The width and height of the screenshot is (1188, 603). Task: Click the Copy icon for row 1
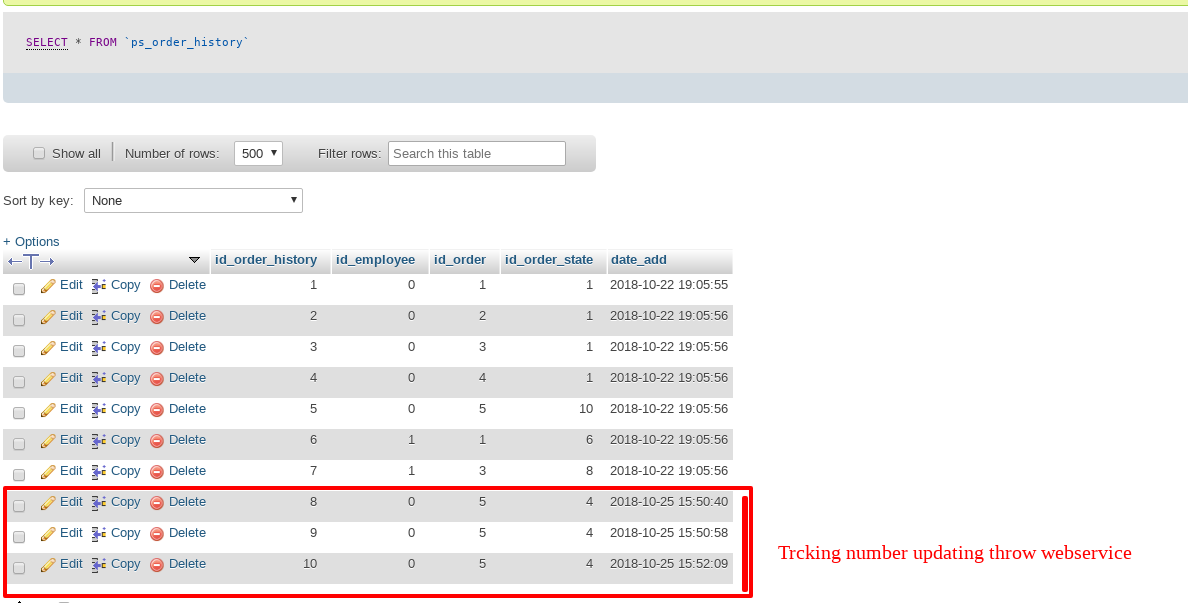(x=99, y=286)
